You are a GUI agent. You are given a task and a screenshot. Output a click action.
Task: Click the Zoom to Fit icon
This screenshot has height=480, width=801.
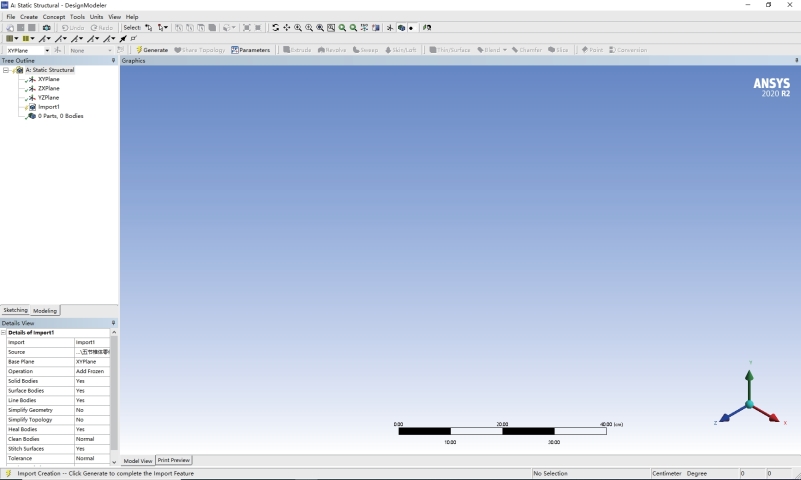point(320,28)
